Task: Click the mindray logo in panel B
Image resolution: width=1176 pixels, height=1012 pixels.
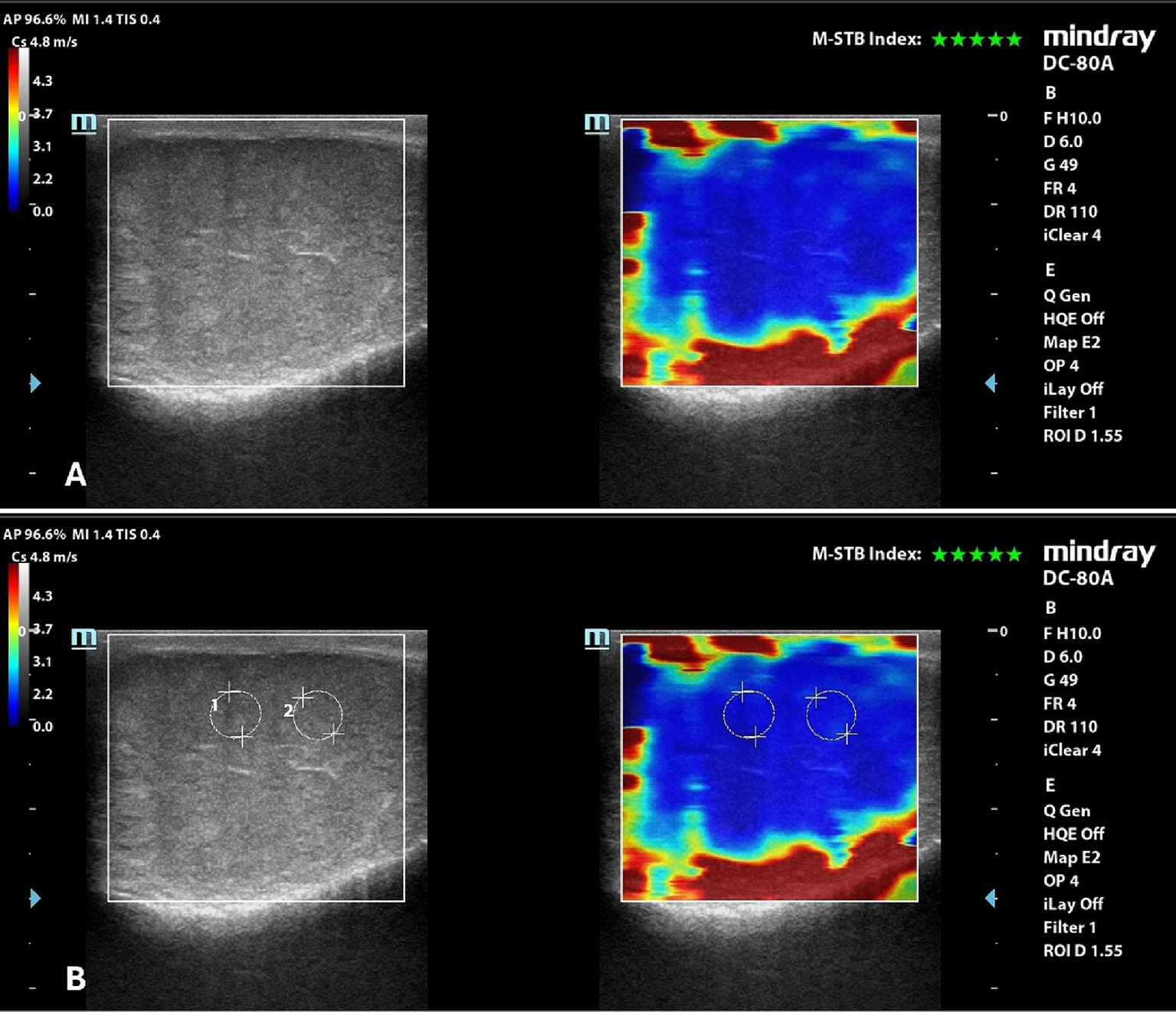Action: click(x=1099, y=552)
